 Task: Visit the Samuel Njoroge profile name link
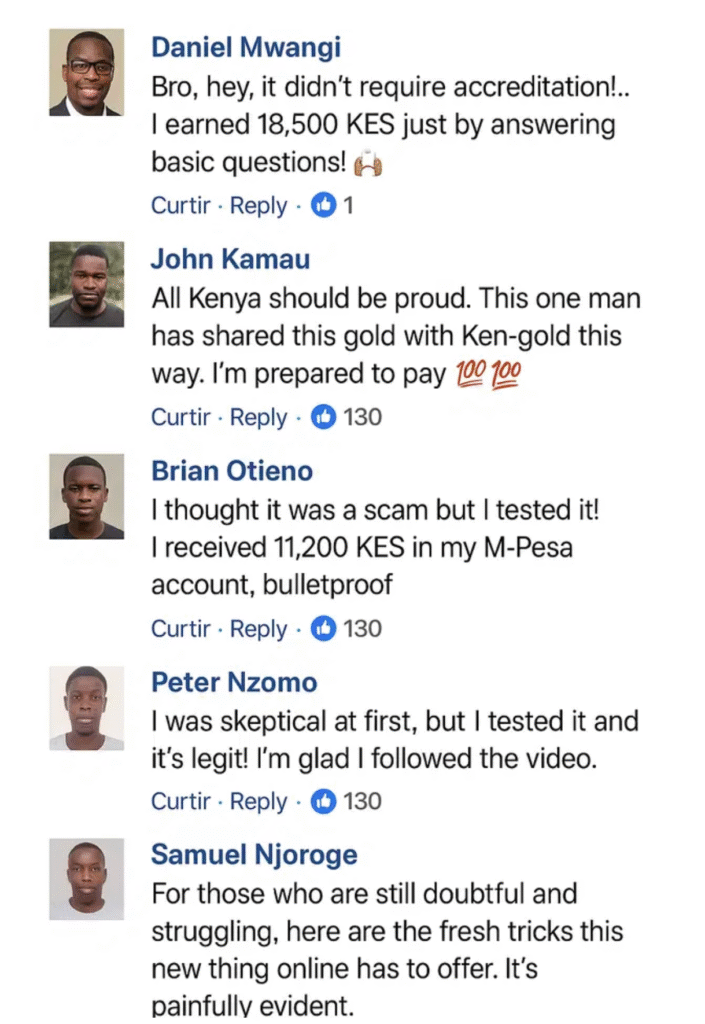pyautogui.click(x=254, y=855)
